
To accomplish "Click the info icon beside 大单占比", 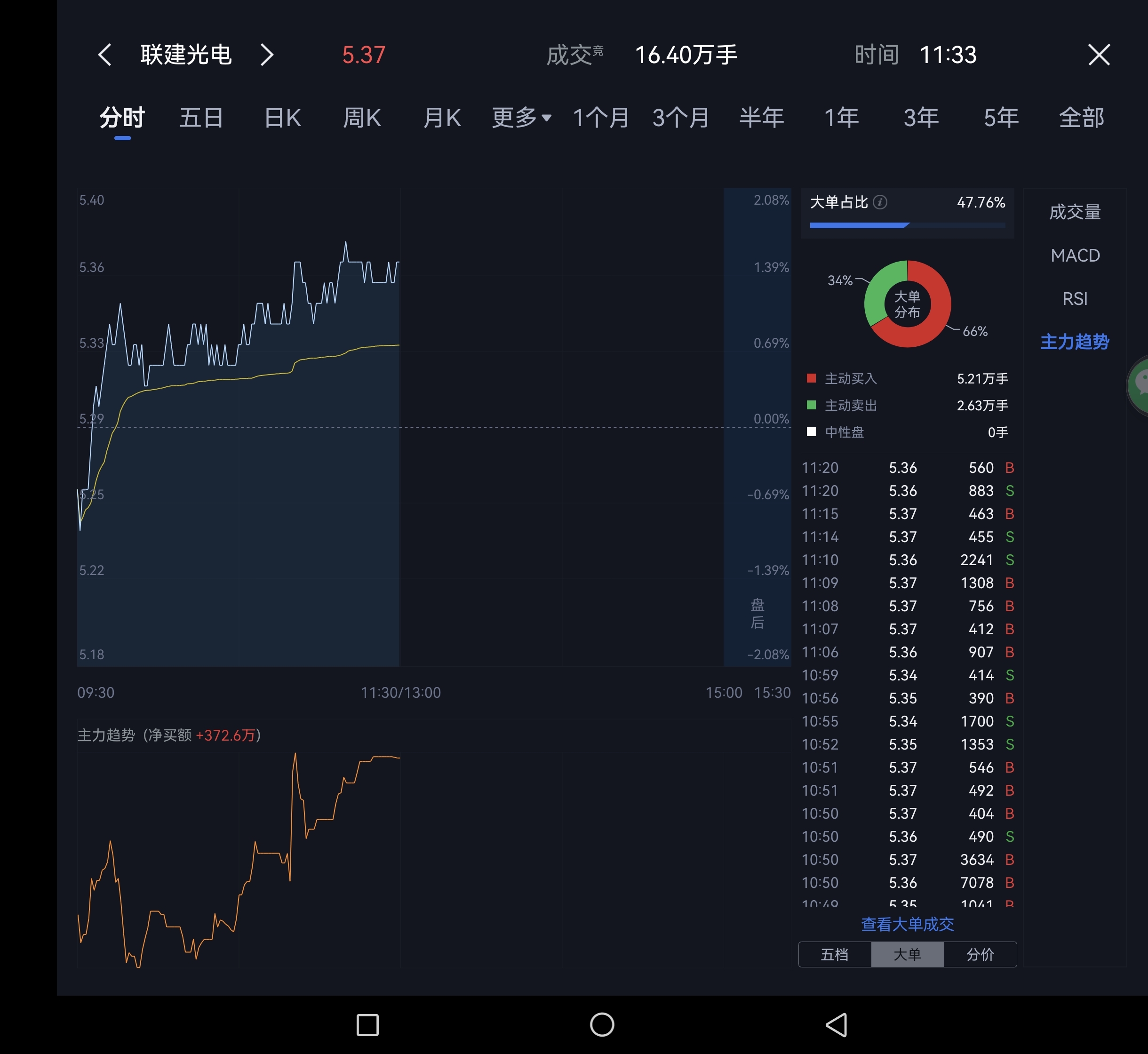I will click(880, 202).
